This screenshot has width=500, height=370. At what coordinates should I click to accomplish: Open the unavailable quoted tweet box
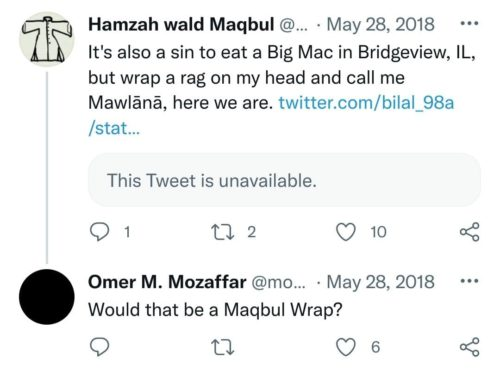284,180
